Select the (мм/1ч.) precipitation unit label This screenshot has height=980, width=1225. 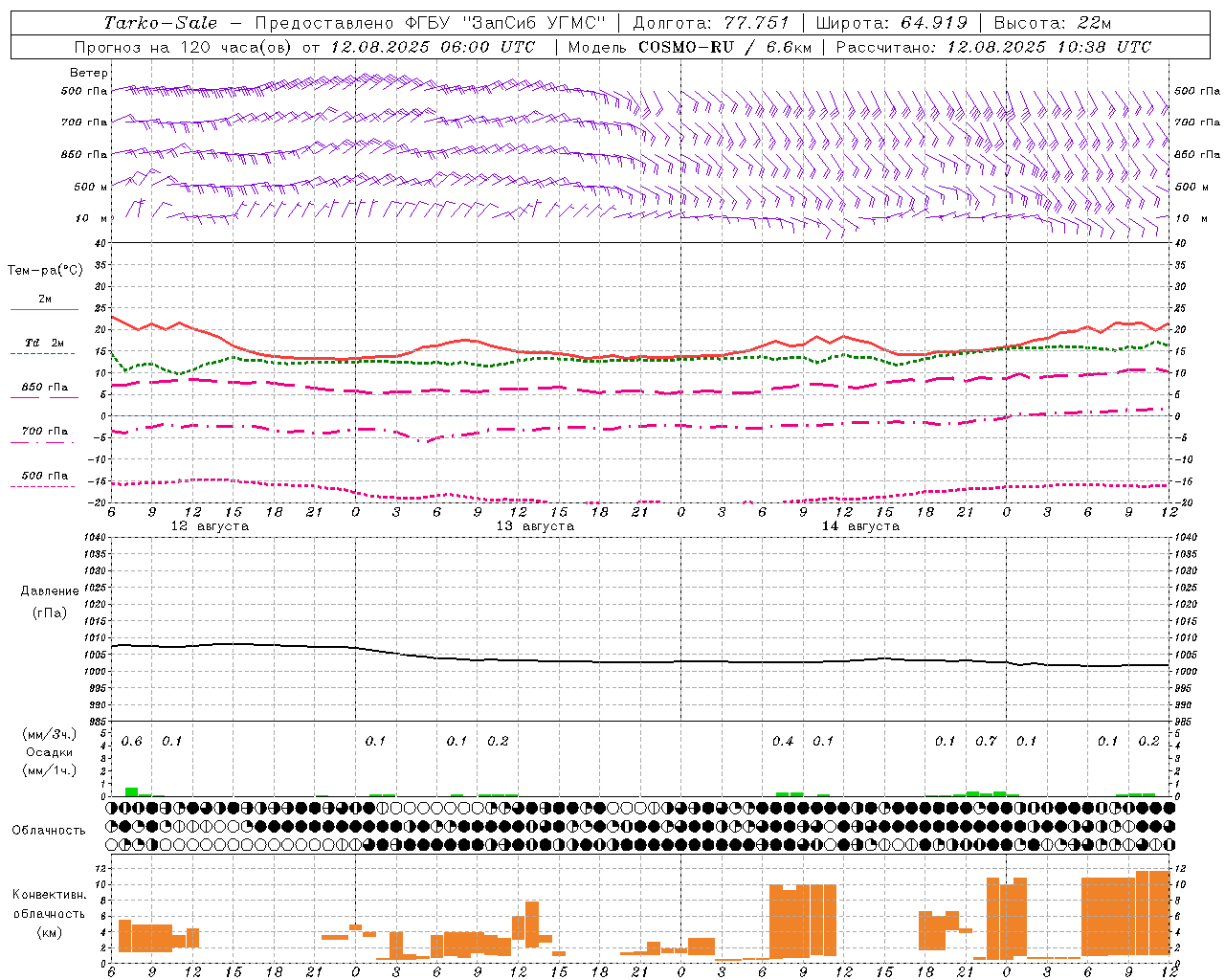pos(50,770)
